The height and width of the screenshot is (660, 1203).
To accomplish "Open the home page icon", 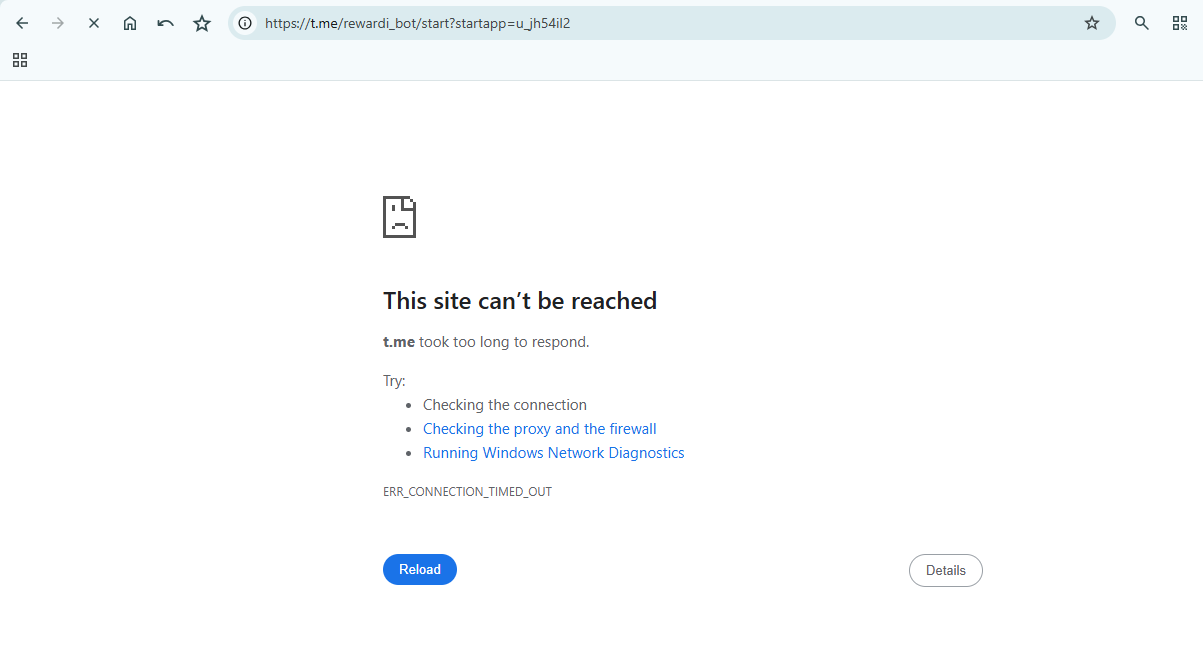I will tap(130, 23).
